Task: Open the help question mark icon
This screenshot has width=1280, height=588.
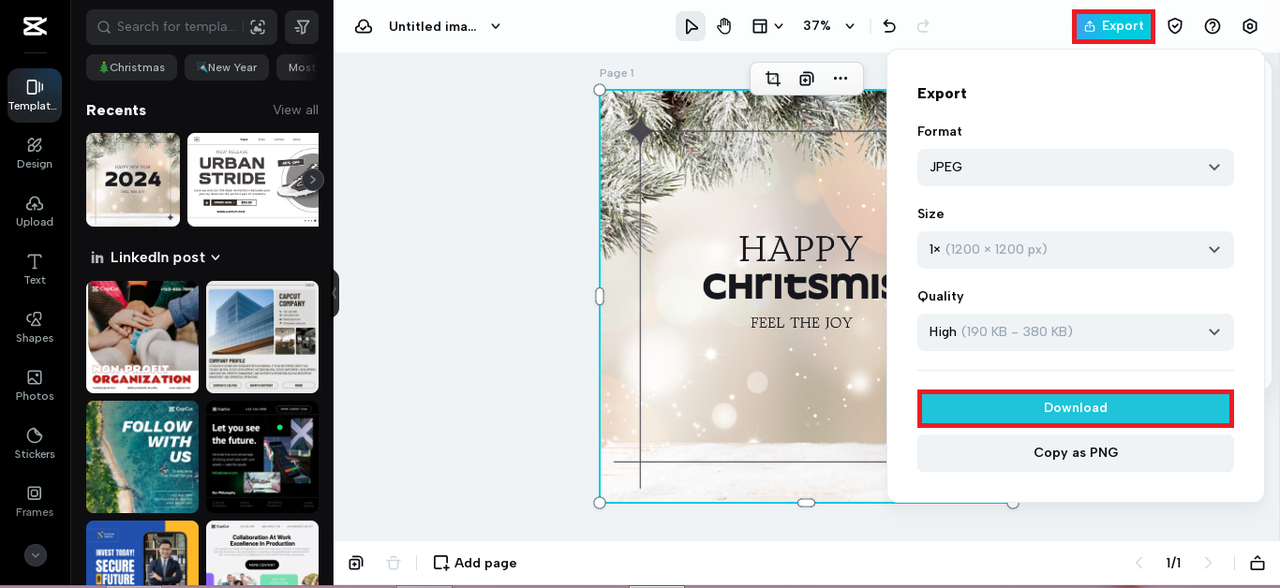Action: pos(1212,26)
